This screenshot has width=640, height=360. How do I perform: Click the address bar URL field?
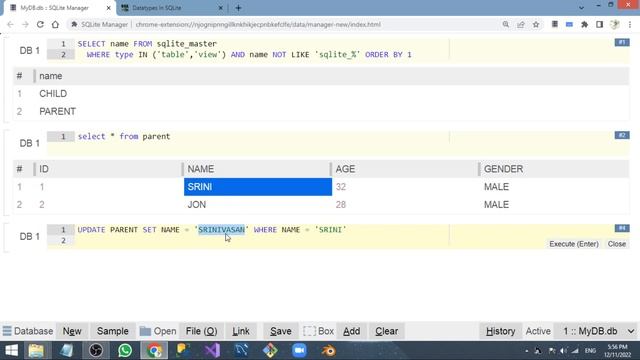(x=258, y=24)
